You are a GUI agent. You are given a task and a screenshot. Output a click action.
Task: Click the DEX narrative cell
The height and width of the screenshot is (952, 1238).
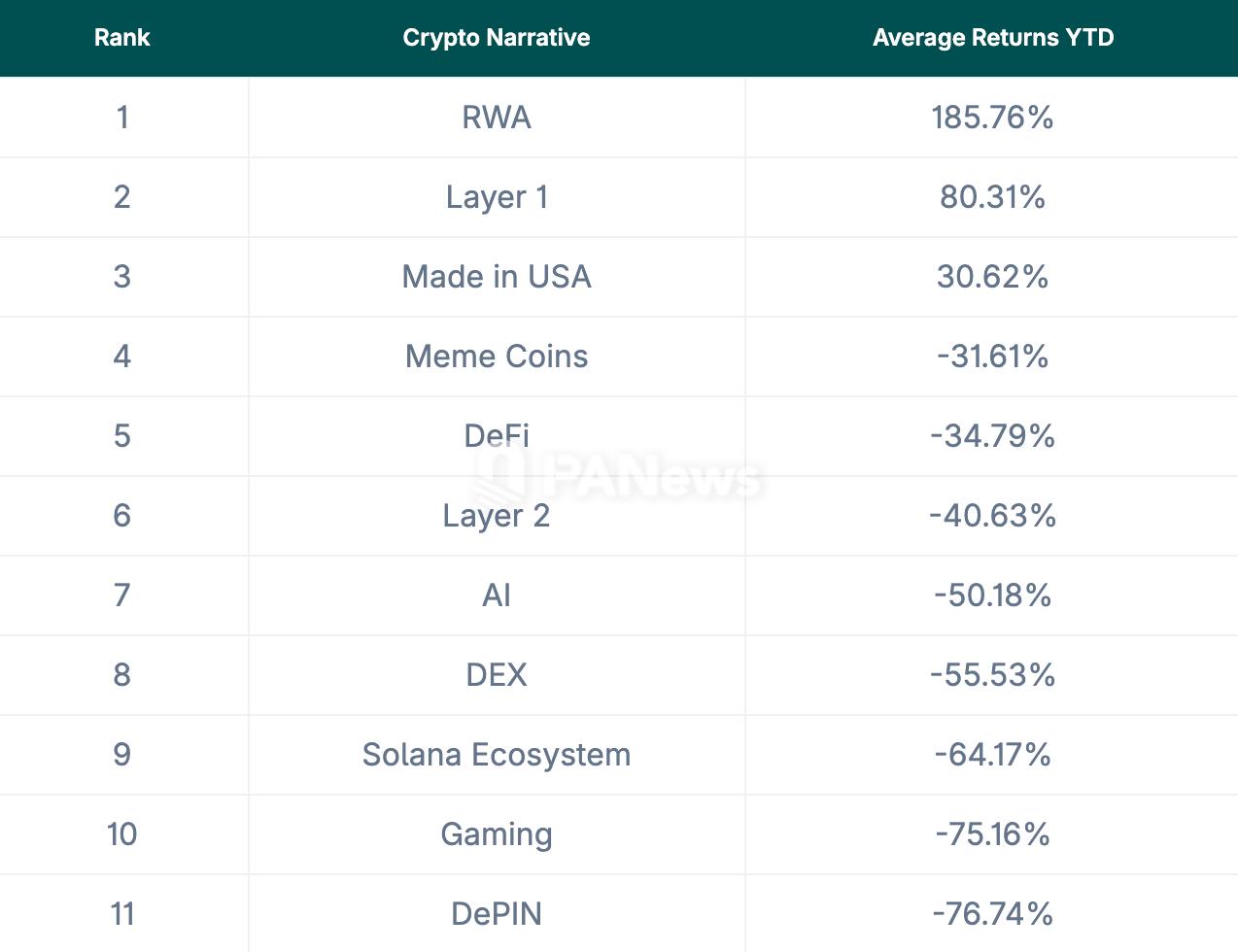tap(497, 675)
